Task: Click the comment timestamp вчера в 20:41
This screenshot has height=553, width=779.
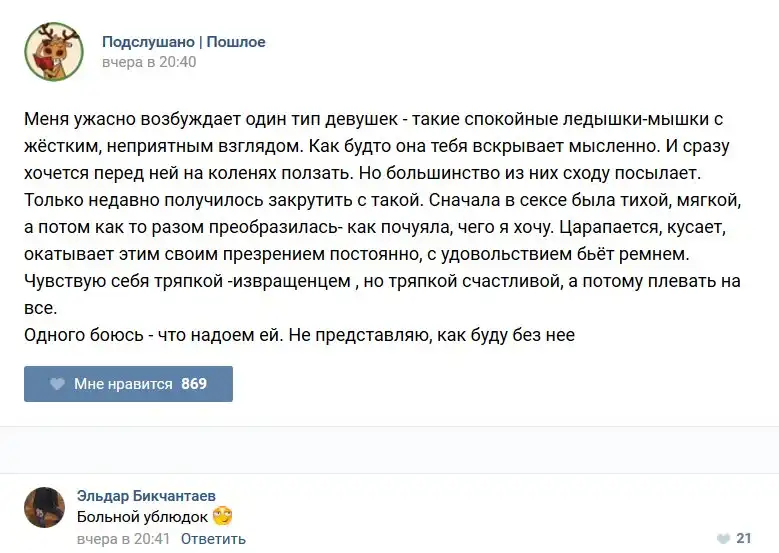Action: coord(124,539)
